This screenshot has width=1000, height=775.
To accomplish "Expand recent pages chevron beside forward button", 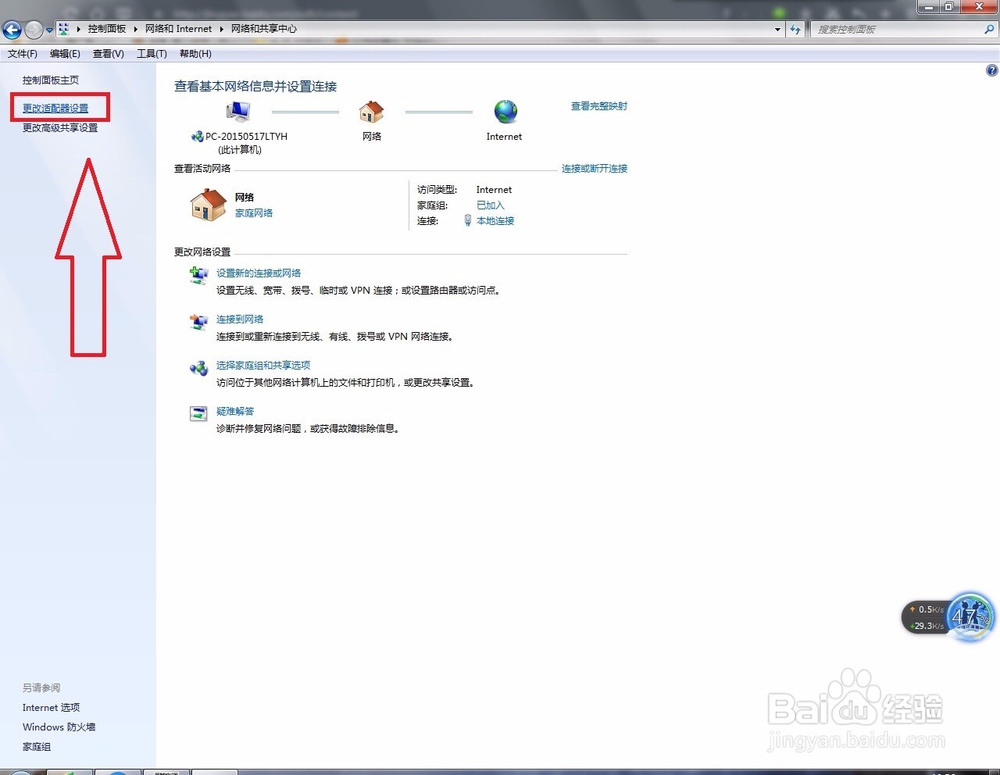I will 48,29.
